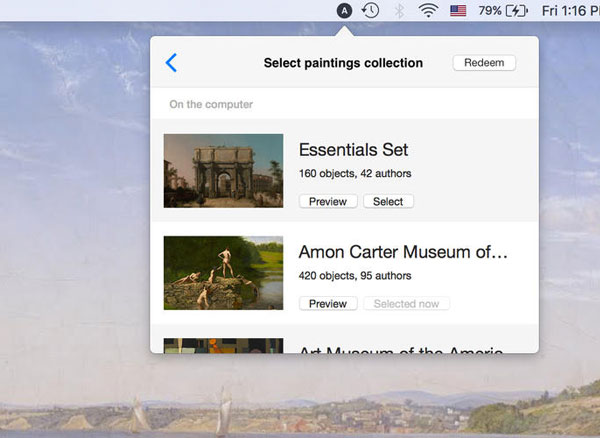600x438 pixels.
Task: Click the 'Essentials Set' title
Action: click(x=353, y=150)
